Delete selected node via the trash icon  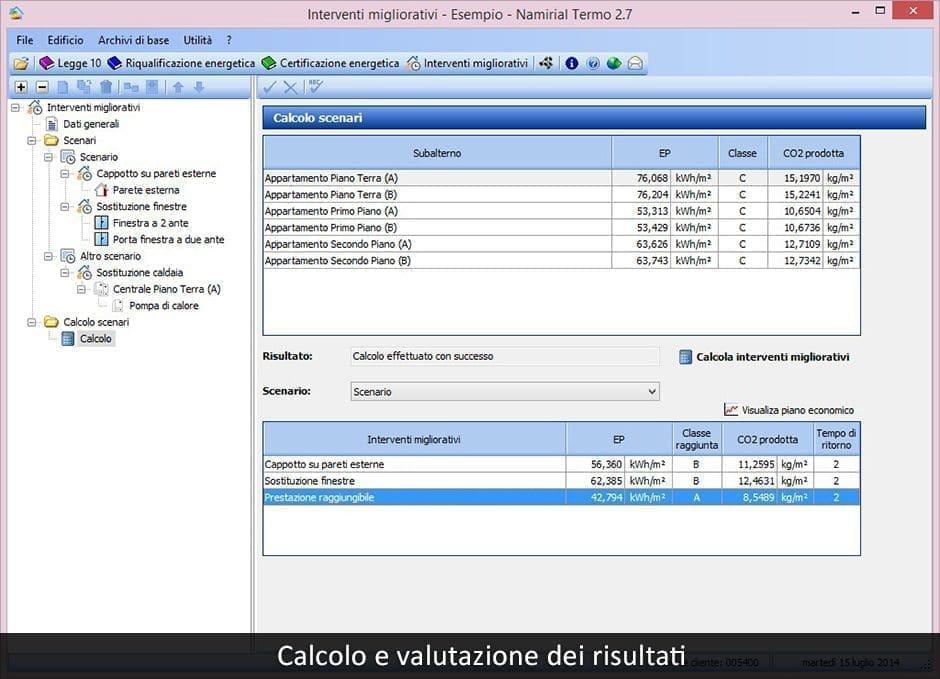[107, 87]
